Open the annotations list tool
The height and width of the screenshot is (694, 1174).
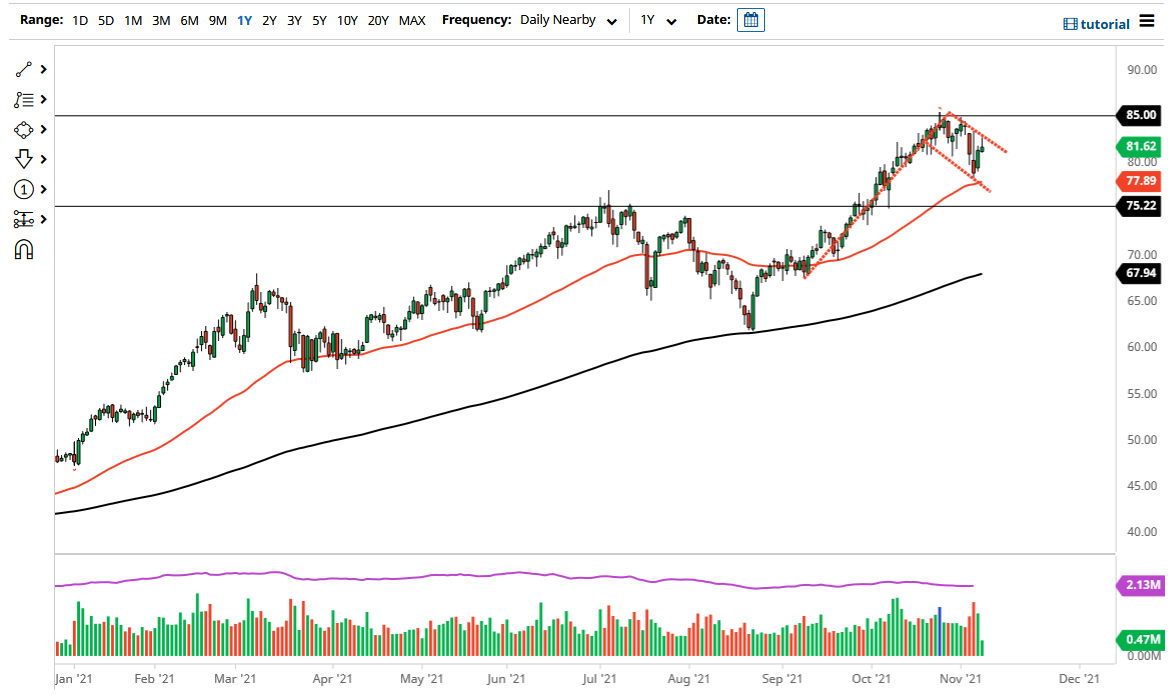(22, 99)
